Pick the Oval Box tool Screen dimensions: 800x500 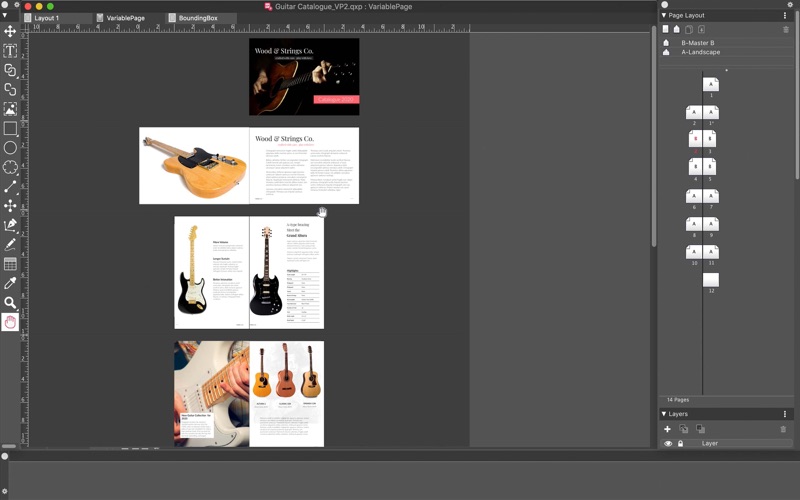(x=10, y=148)
